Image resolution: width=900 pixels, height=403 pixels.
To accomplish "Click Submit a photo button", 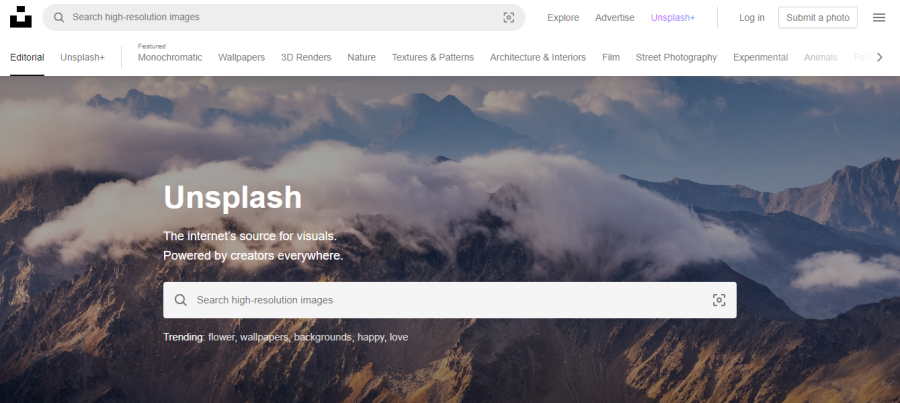I will pos(818,18).
